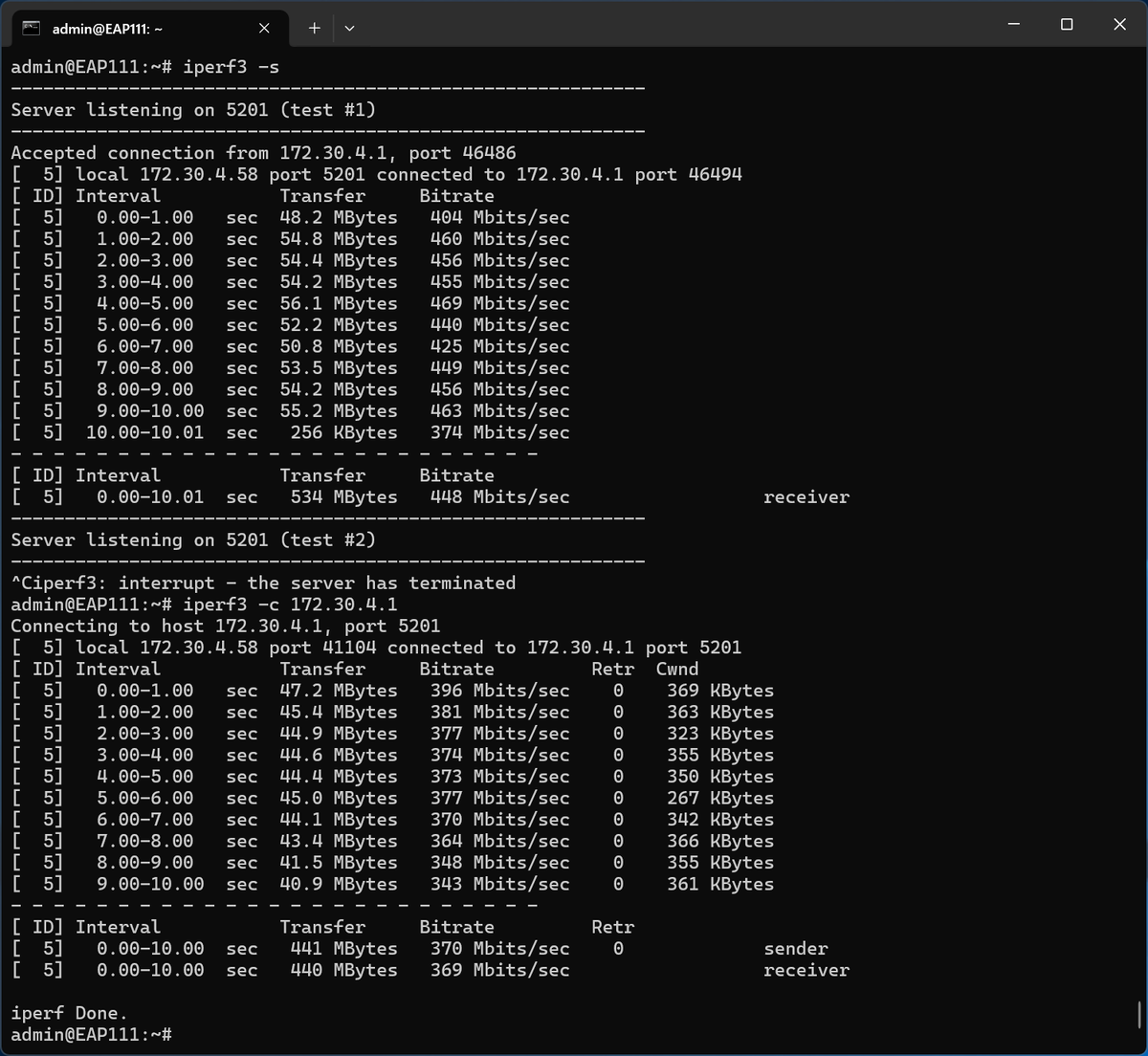Click the '425 Mbits/sec' bitrate value
The image size is (1148, 1056).
[499, 346]
